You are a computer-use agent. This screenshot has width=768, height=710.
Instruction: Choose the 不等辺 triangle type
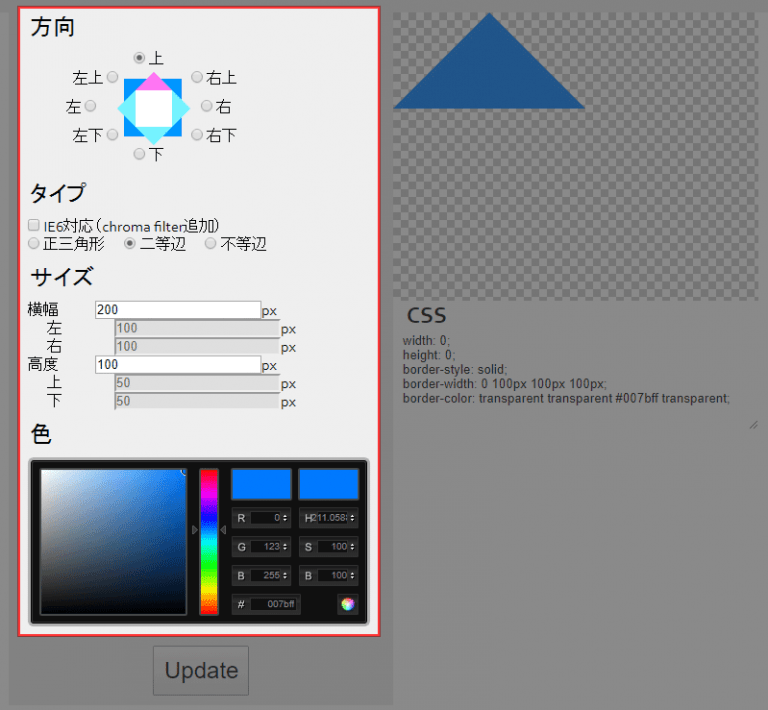click(211, 243)
